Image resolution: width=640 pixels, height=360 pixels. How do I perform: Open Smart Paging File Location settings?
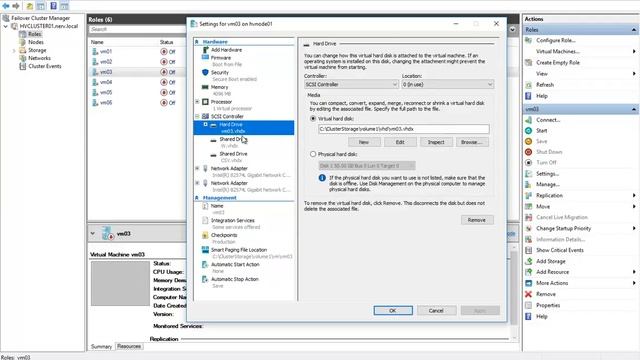pos(239,250)
